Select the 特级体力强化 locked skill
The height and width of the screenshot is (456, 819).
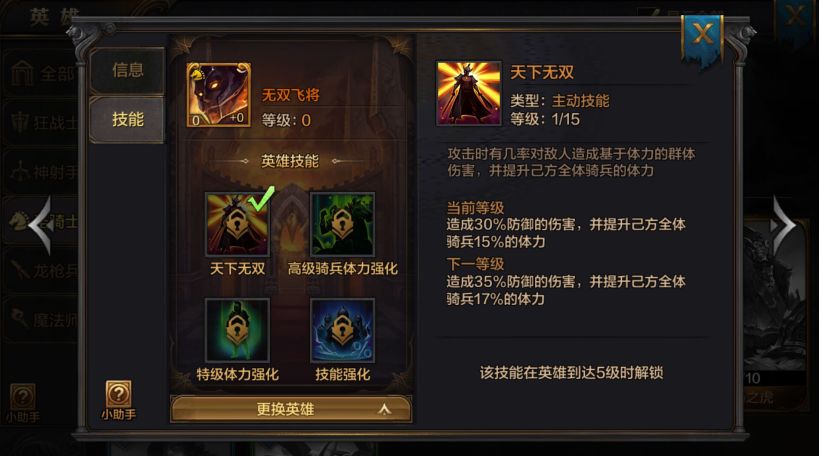[238, 330]
